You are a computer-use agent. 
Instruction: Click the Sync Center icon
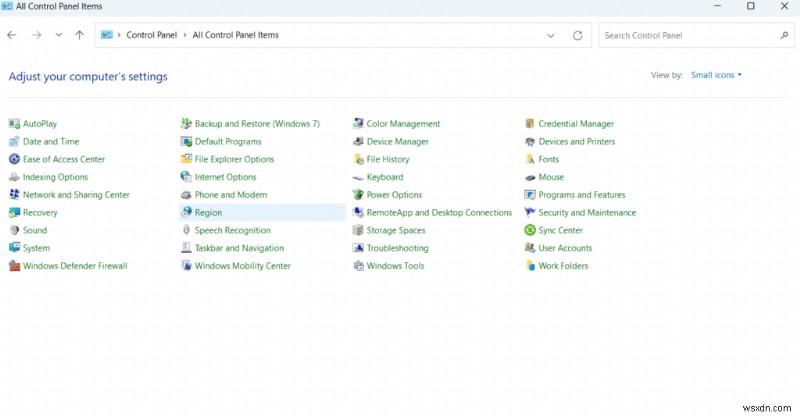[x=530, y=230]
